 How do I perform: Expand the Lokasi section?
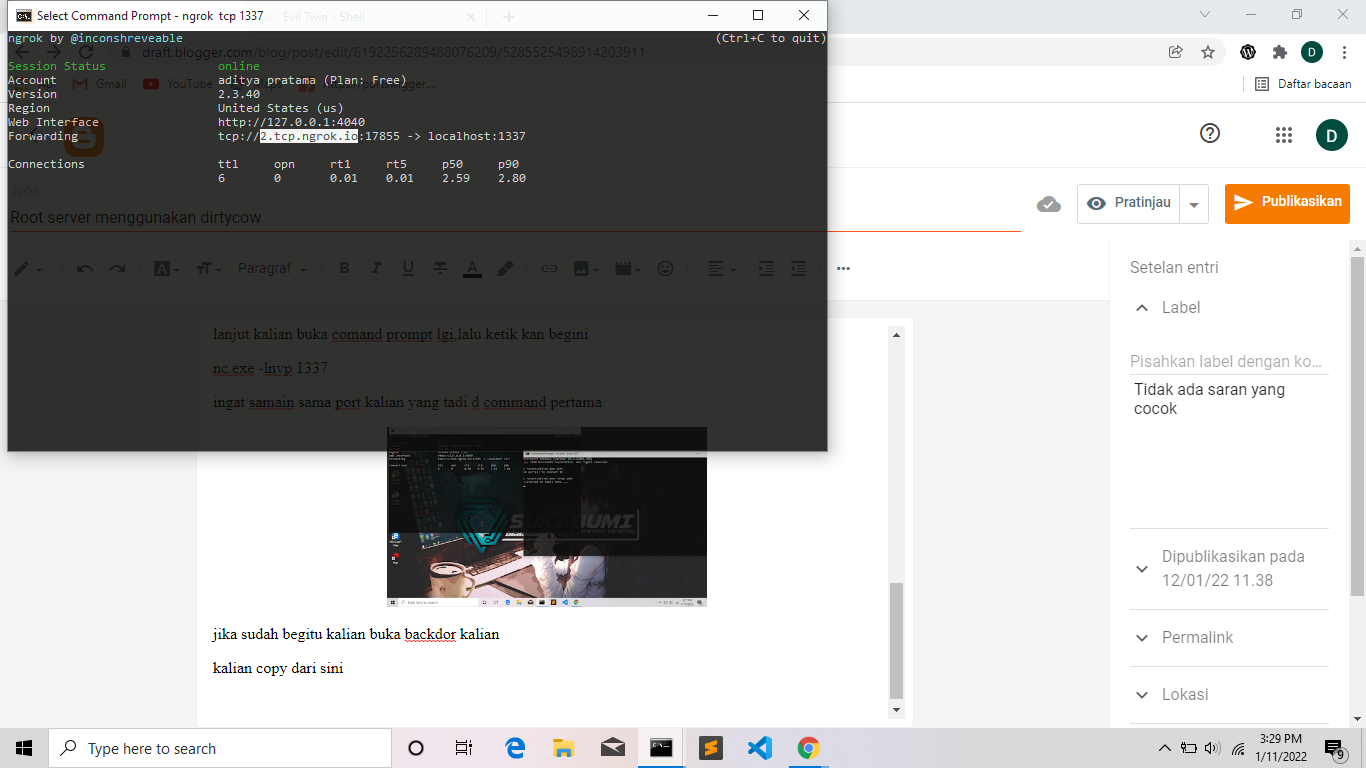point(1143,695)
